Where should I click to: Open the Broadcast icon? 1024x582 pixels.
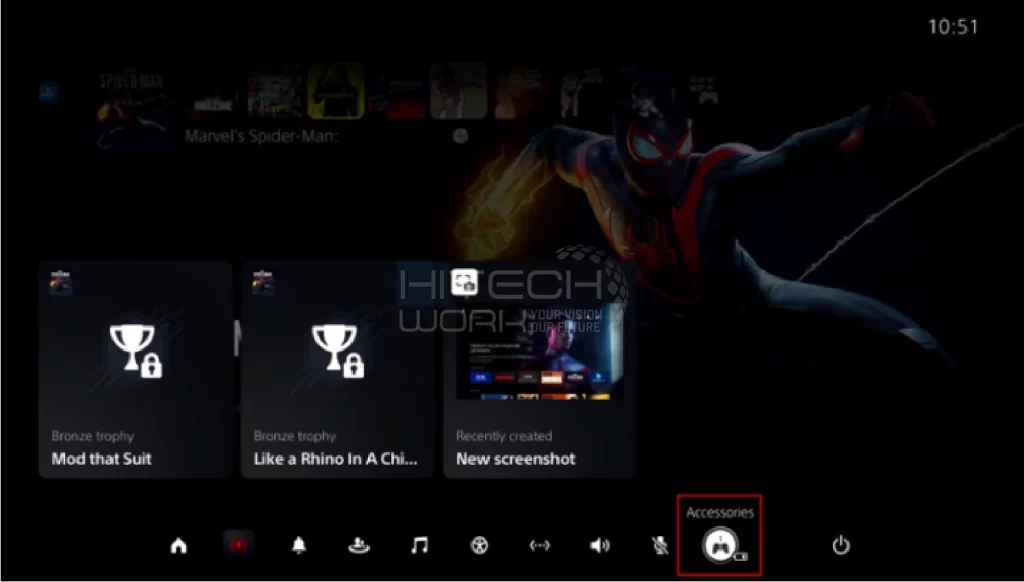click(x=539, y=545)
